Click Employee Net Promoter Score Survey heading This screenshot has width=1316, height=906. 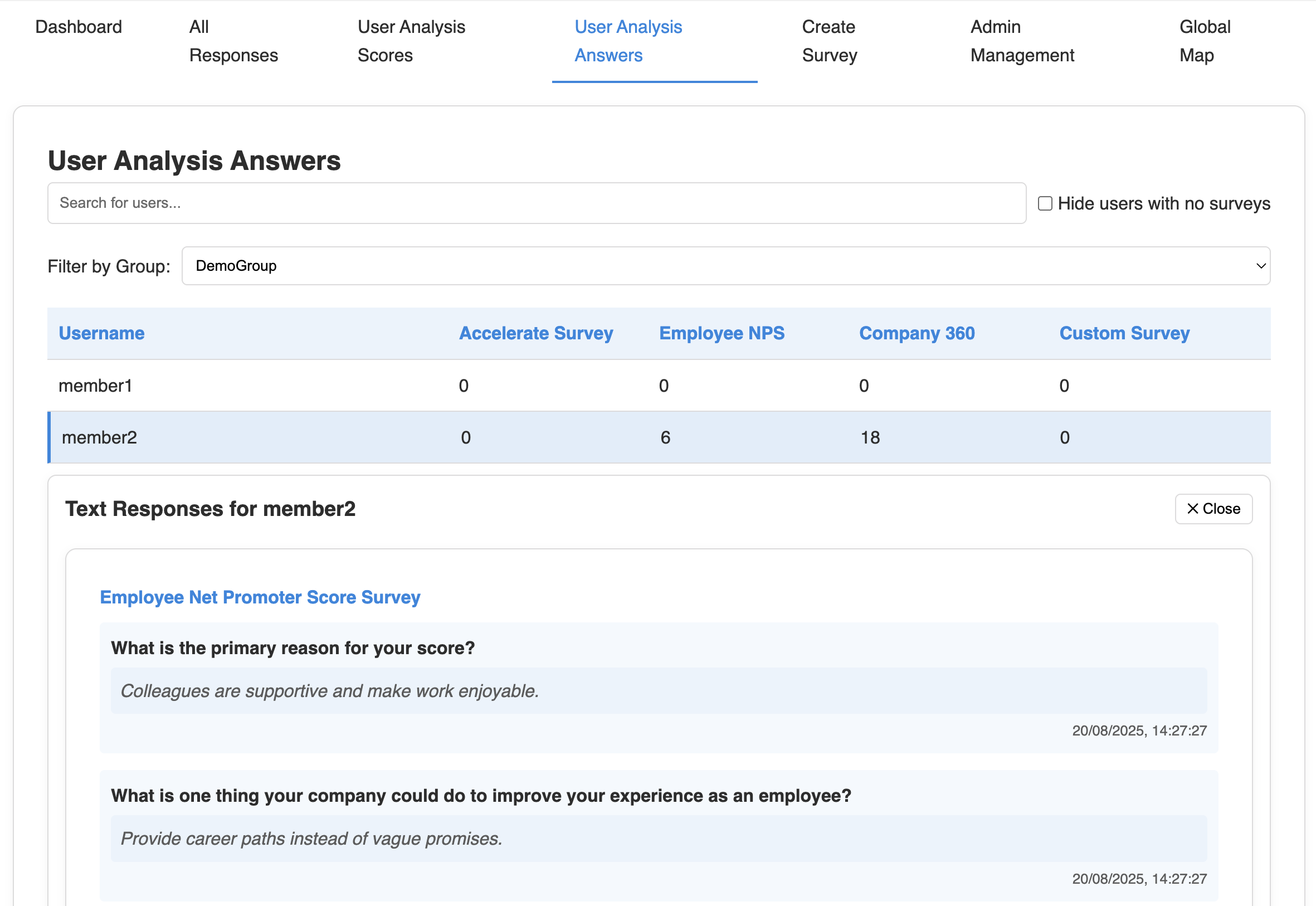(x=260, y=597)
